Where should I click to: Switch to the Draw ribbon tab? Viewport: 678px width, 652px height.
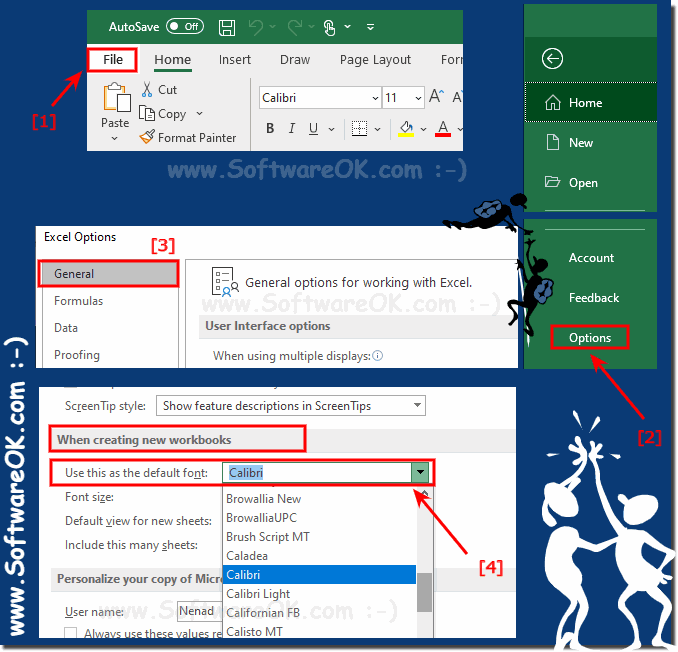pos(295,60)
